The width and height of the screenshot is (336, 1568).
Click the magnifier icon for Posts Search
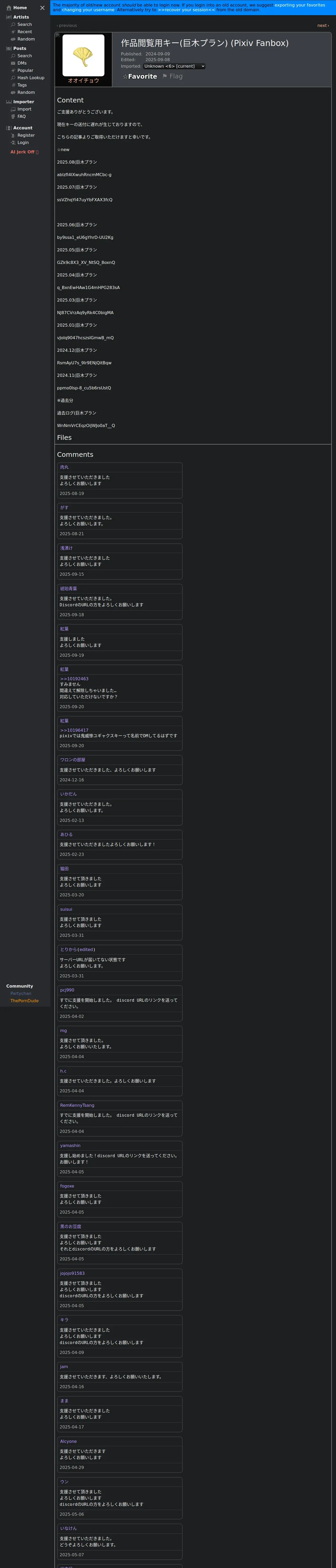tap(13, 56)
